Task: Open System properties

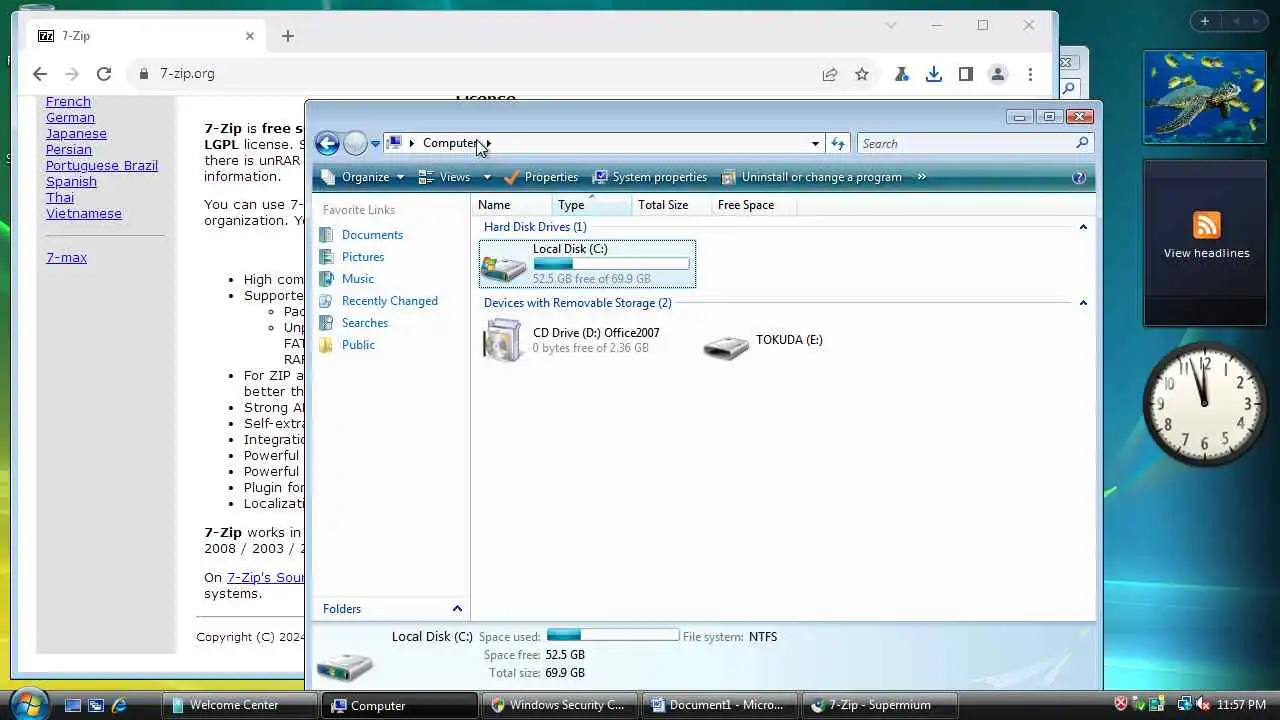Action: click(650, 177)
